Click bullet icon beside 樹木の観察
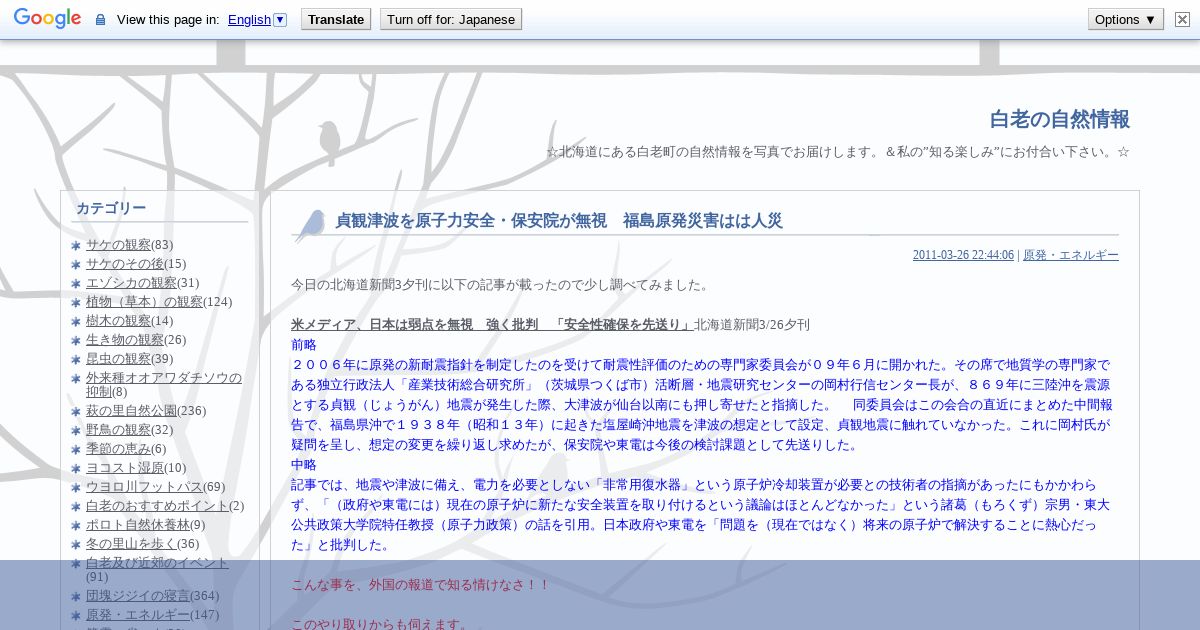 77,322
